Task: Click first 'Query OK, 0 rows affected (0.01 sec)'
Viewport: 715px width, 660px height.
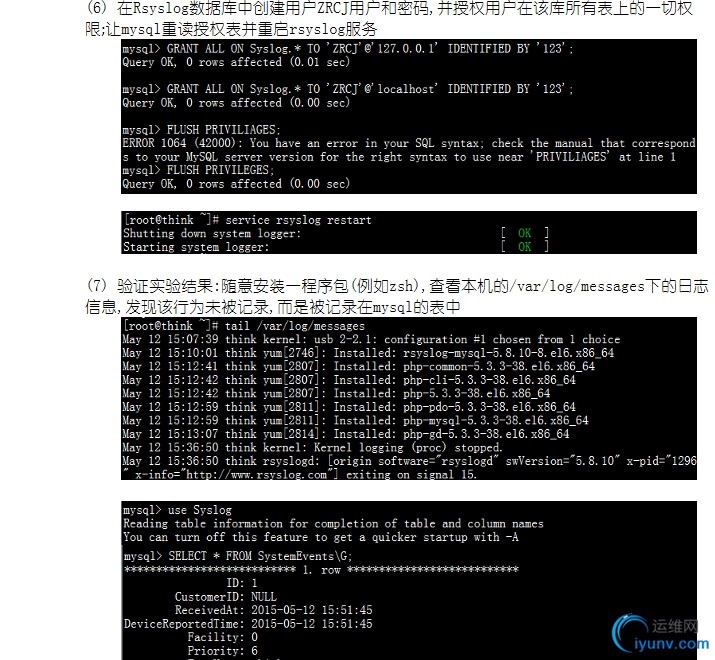Action: point(236,62)
